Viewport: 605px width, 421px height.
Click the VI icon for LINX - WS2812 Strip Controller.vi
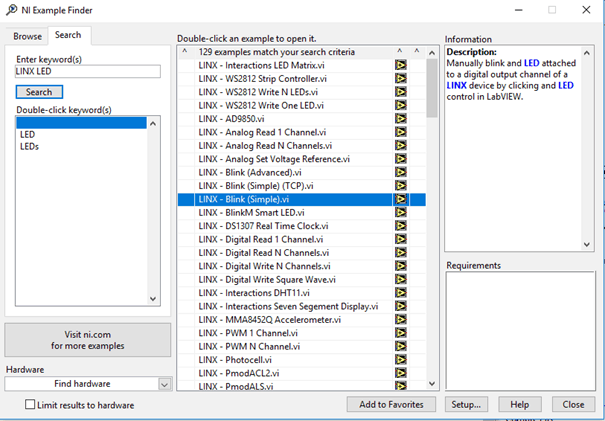tap(400, 78)
